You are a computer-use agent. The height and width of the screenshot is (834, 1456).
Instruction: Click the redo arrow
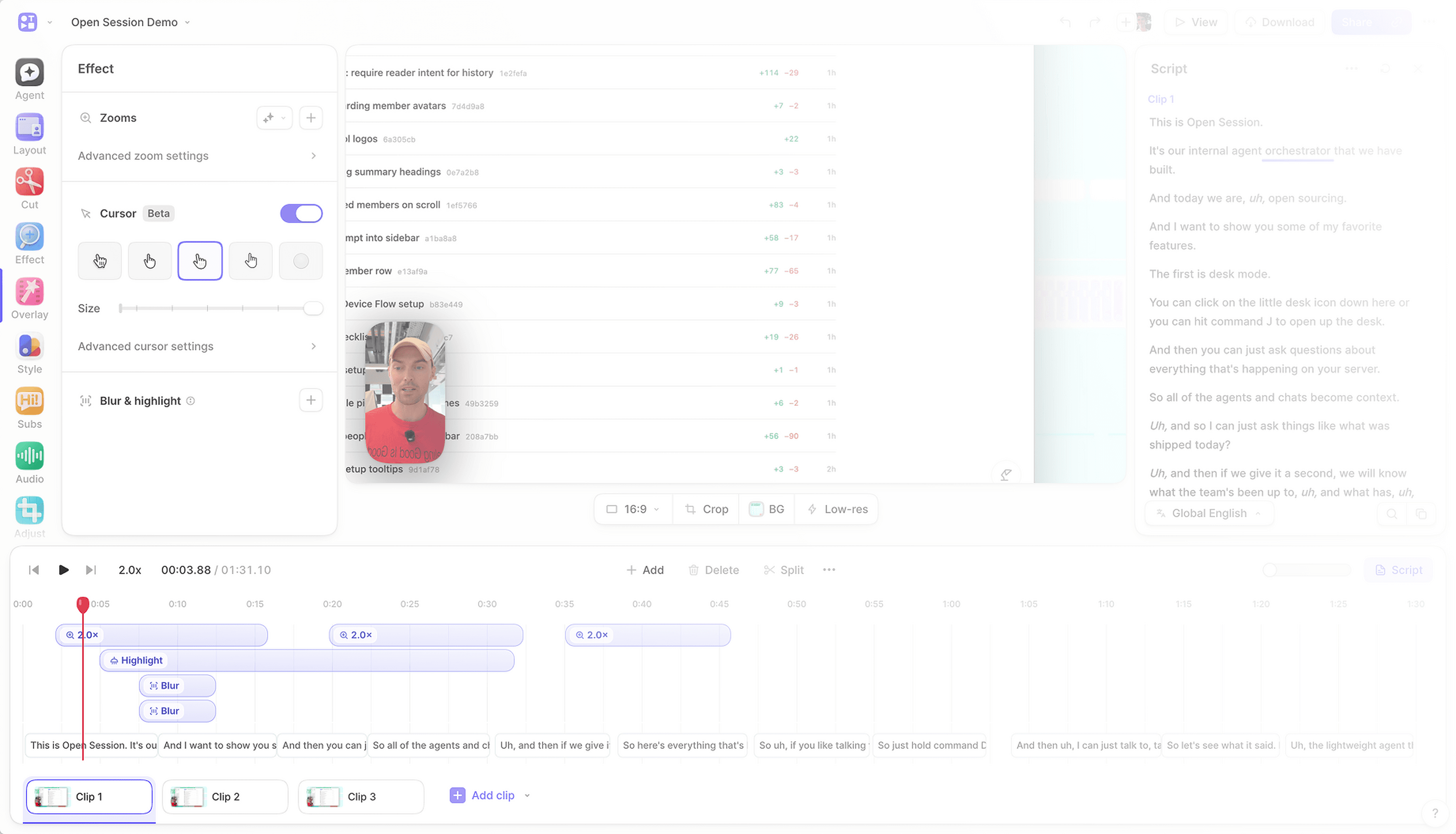click(1095, 23)
